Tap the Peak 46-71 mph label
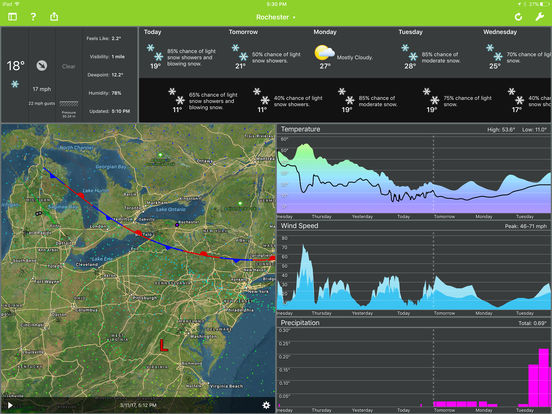552x414 pixels. tap(526, 226)
